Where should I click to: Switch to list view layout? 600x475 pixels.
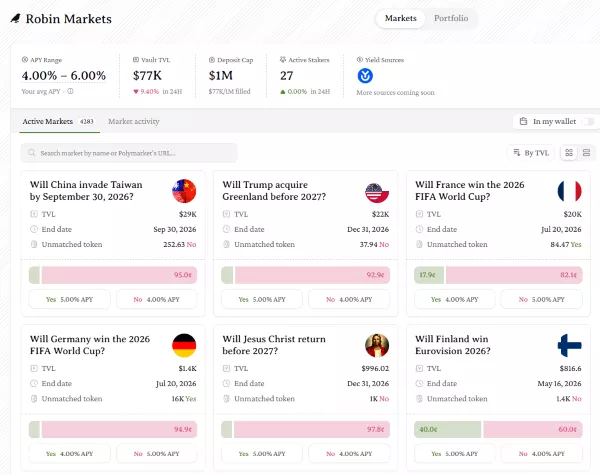[x=586, y=153]
